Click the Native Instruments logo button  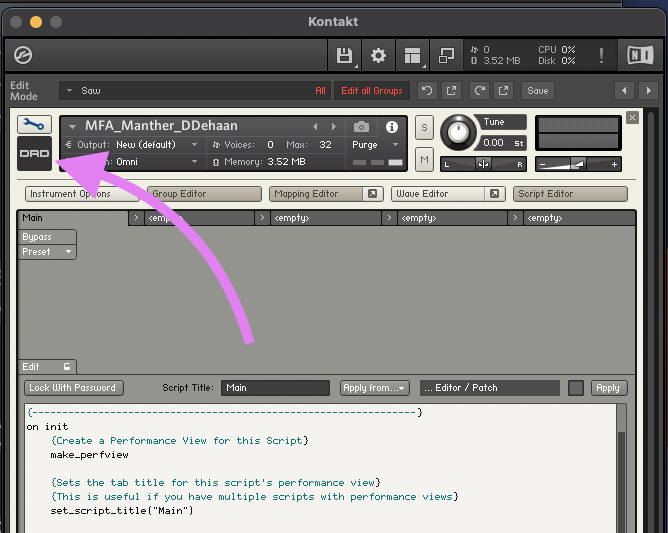click(x=638, y=55)
